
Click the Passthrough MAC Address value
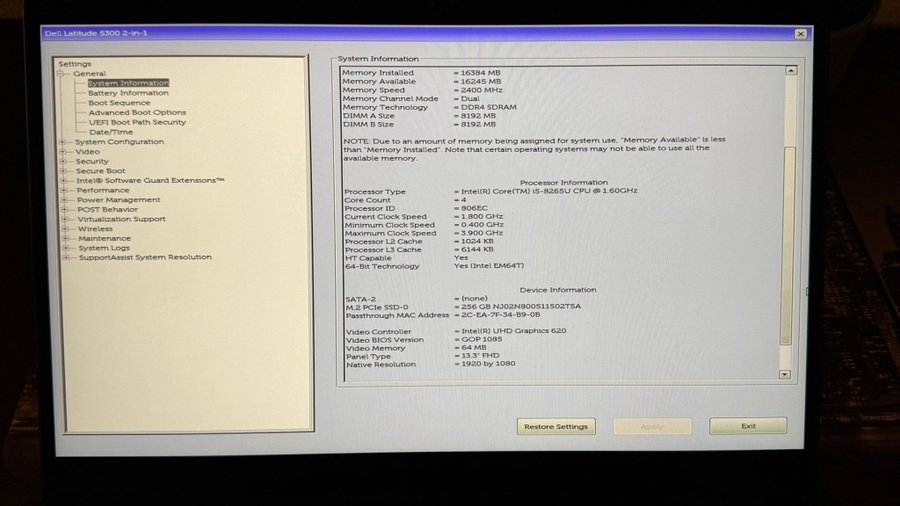pos(501,315)
